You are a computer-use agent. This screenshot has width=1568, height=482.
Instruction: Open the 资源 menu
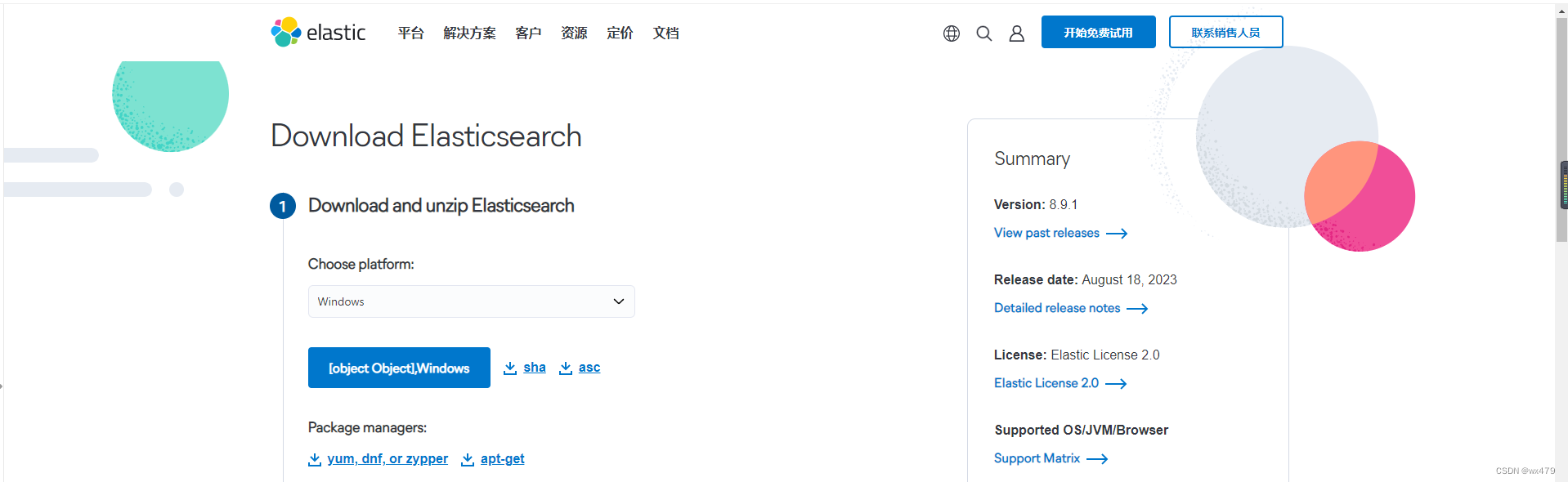click(x=574, y=33)
